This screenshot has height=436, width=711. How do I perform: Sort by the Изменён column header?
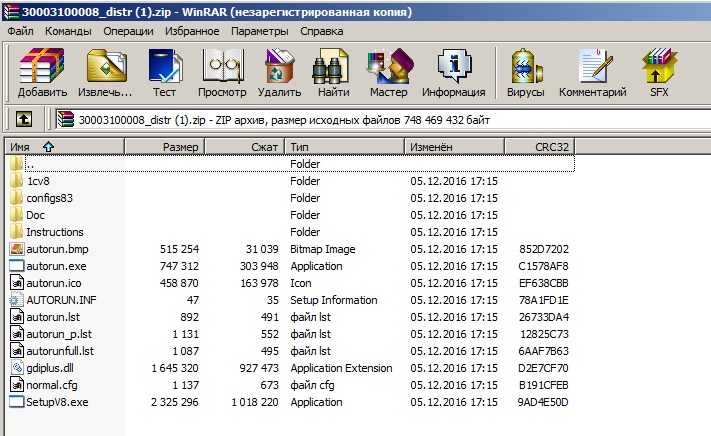pos(455,147)
